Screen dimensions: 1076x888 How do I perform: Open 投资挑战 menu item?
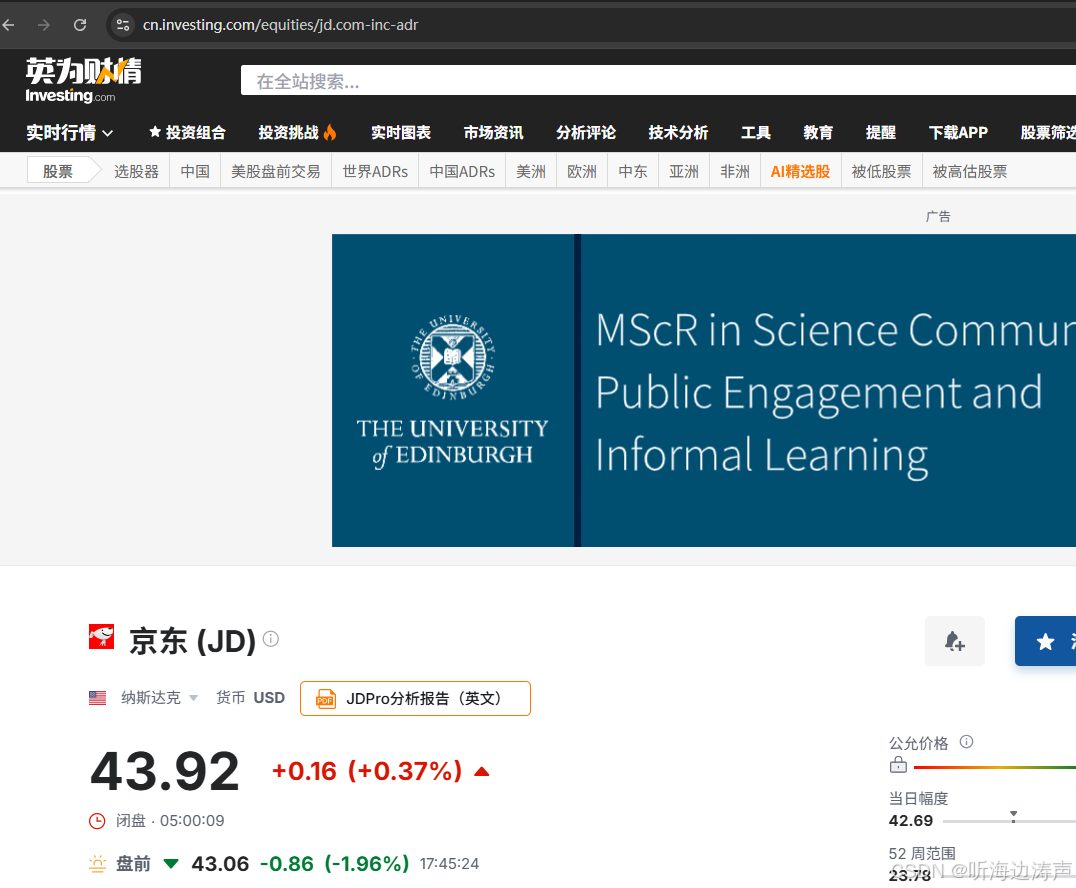pyautogui.click(x=288, y=132)
